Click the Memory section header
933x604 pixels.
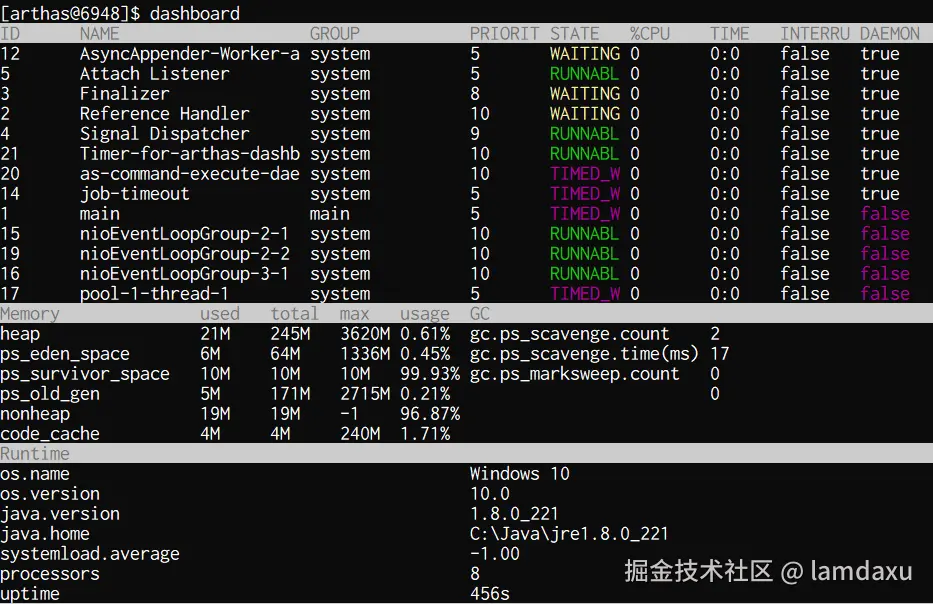30,314
